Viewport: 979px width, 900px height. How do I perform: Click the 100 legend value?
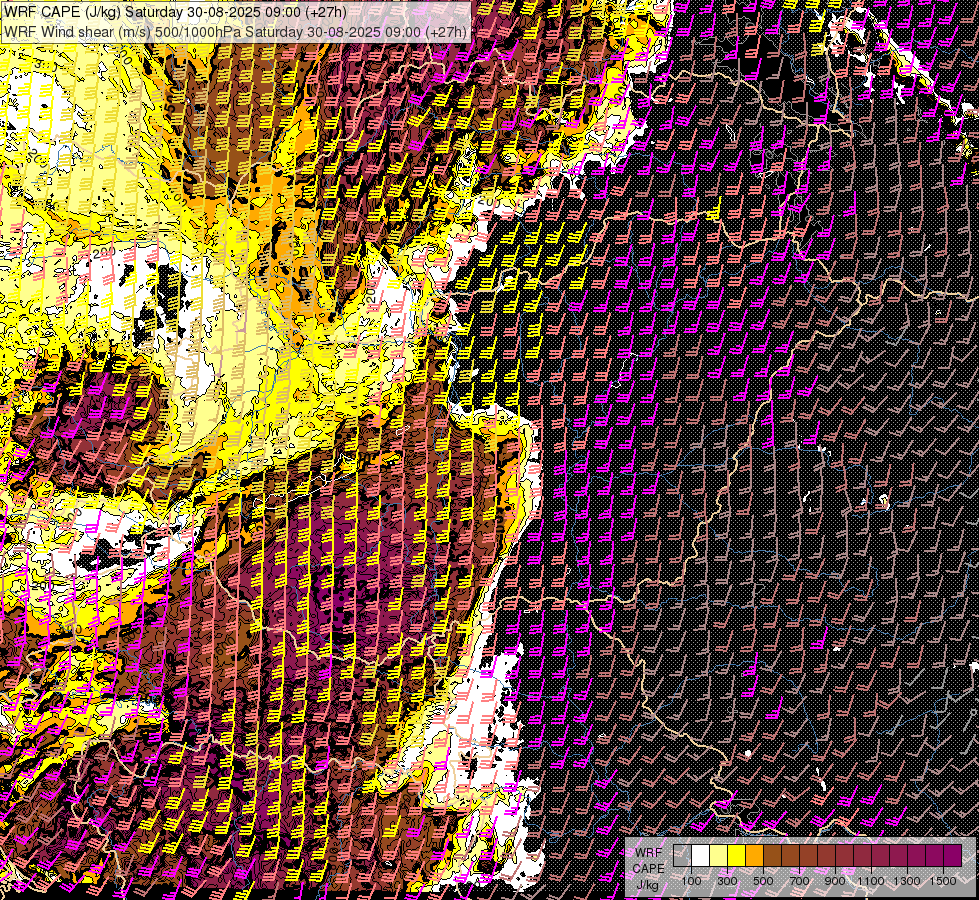point(691,881)
